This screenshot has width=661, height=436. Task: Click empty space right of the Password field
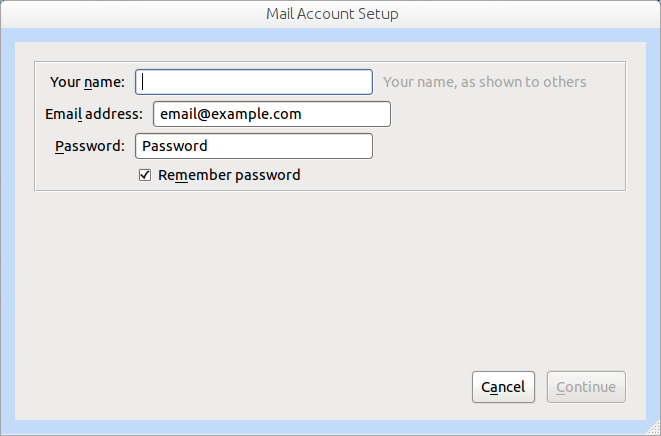497,146
